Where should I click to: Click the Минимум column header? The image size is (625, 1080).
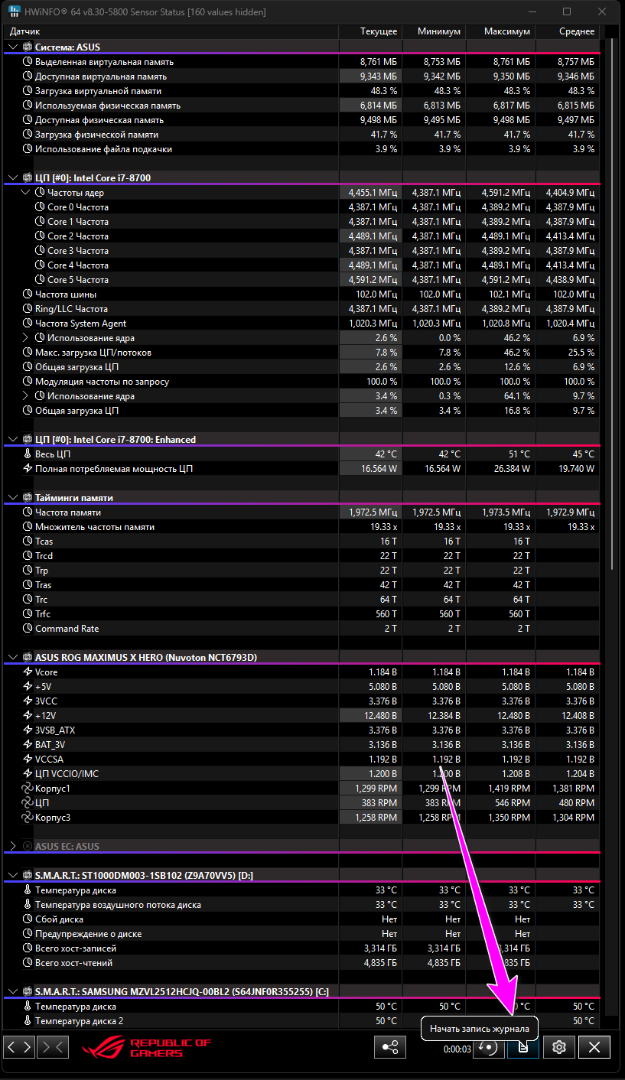(x=433, y=32)
